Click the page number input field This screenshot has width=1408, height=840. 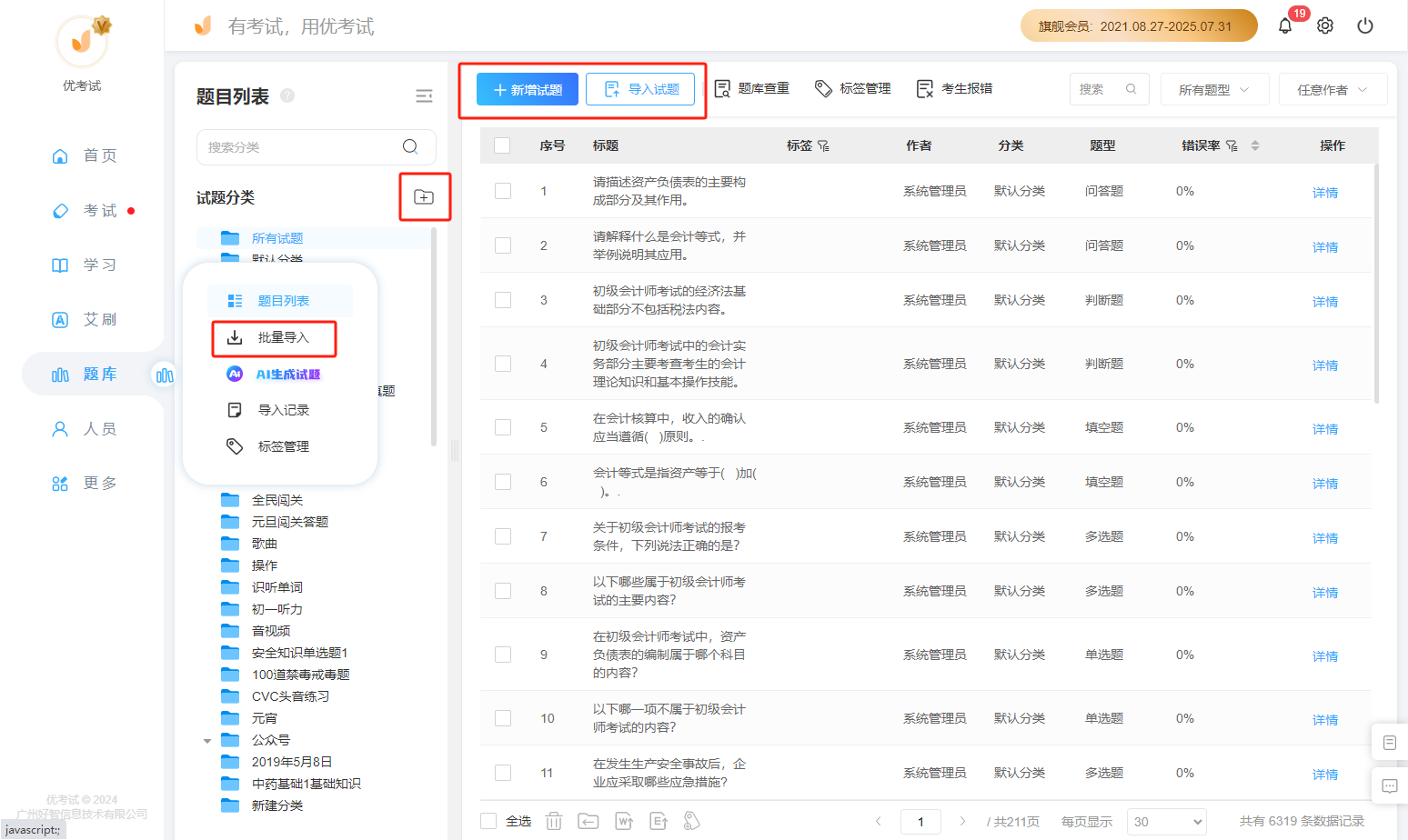pyautogui.click(x=920, y=821)
